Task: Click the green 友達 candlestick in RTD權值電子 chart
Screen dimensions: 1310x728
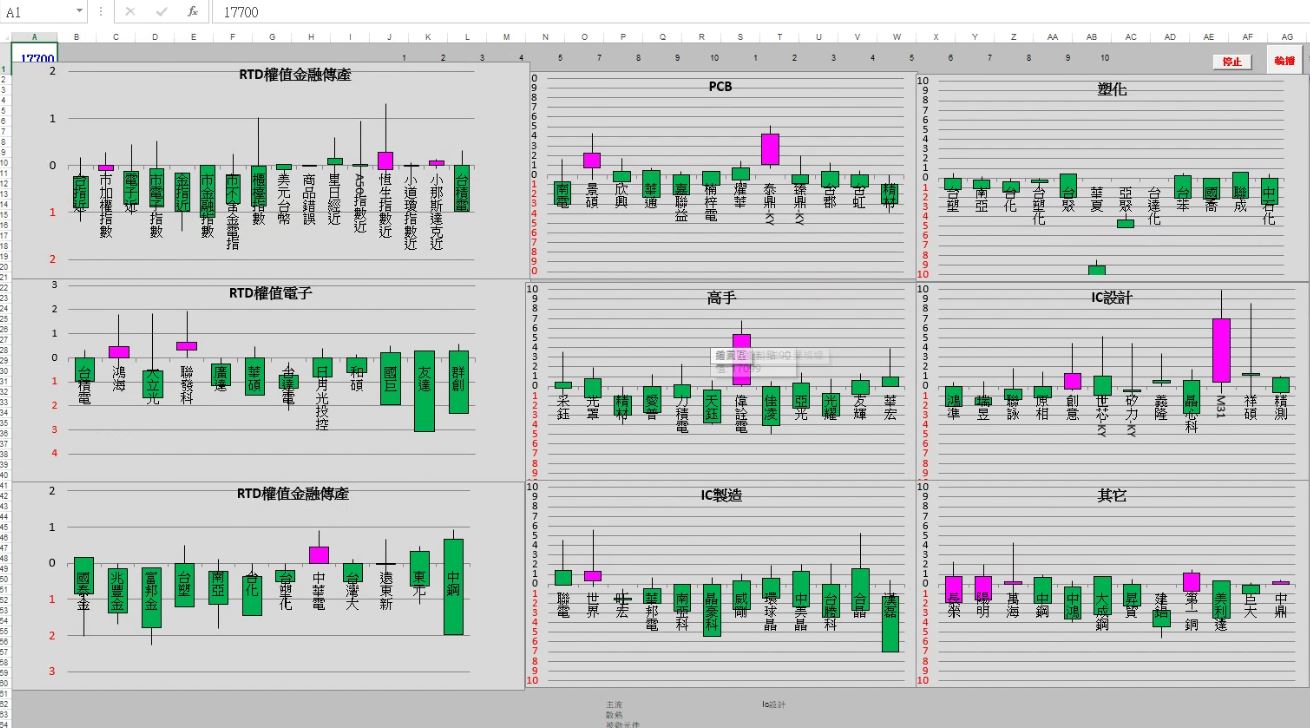Action: point(425,391)
